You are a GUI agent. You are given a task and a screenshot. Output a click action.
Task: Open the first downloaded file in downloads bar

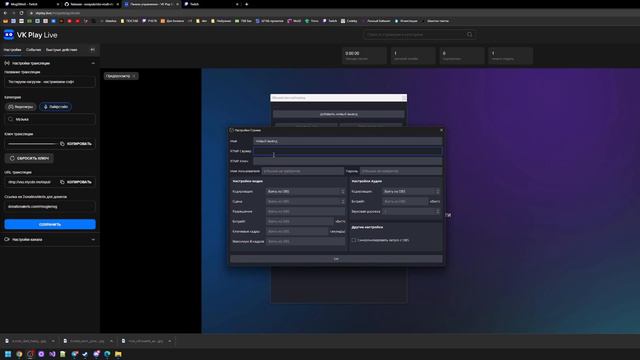tap(27, 341)
